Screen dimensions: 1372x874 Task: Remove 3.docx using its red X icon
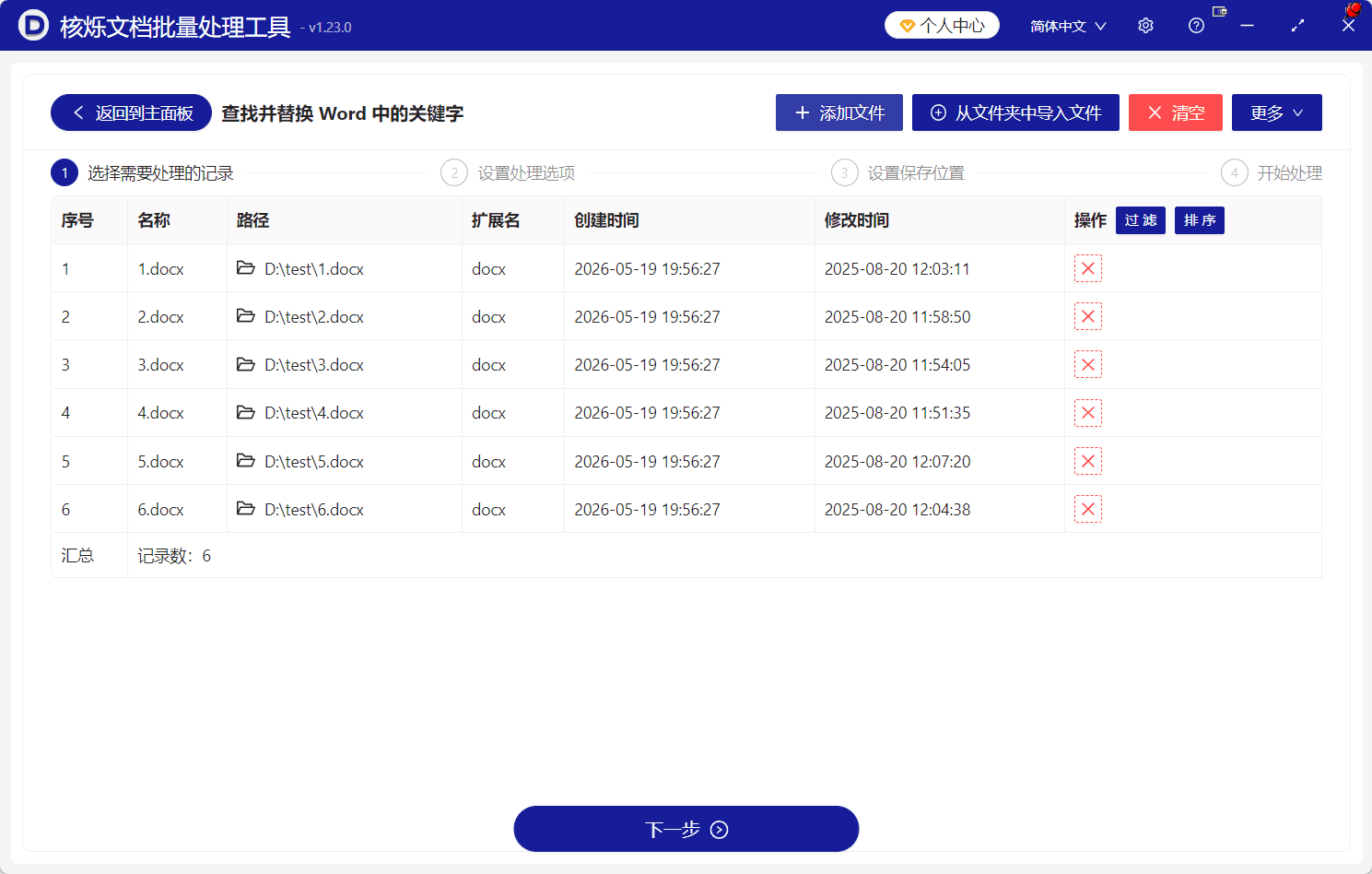coord(1088,364)
